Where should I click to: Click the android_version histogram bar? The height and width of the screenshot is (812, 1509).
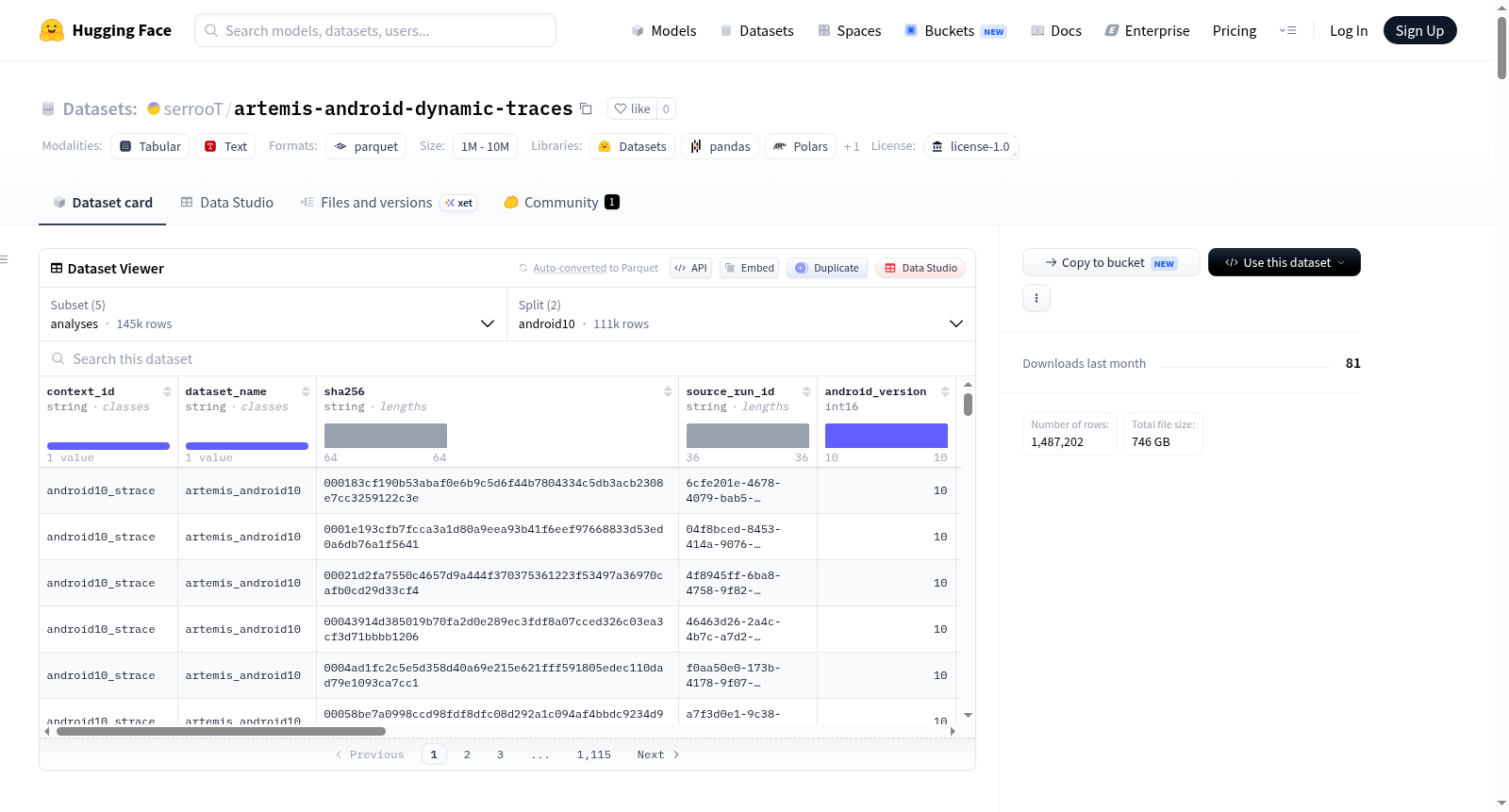[x=887, y=436]
